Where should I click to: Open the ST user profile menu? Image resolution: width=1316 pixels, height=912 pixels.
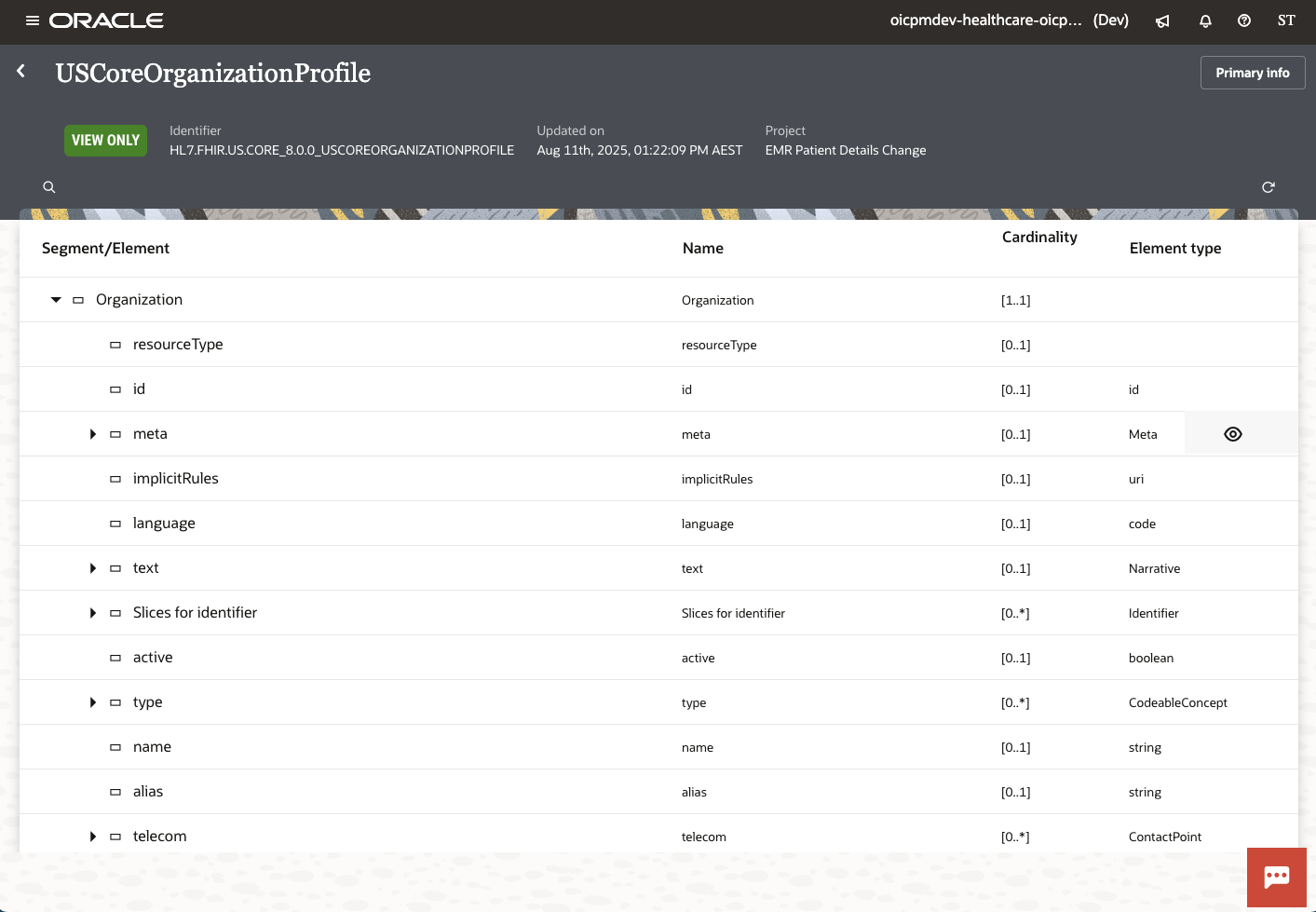(x=1286, y=20)
